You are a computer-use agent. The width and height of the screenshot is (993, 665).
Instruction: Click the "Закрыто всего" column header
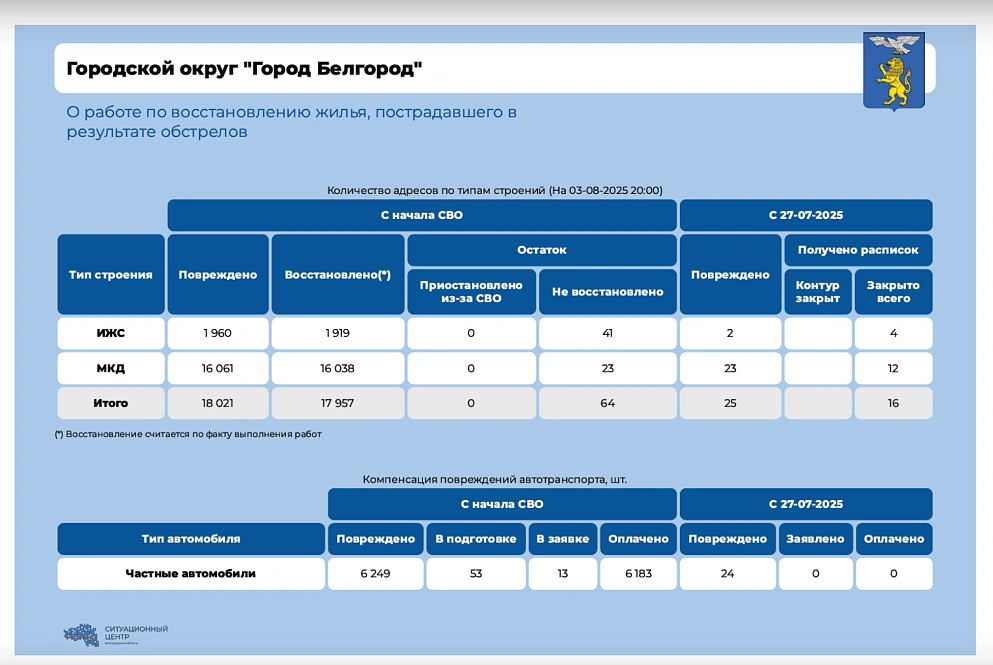tap(893, 292)
